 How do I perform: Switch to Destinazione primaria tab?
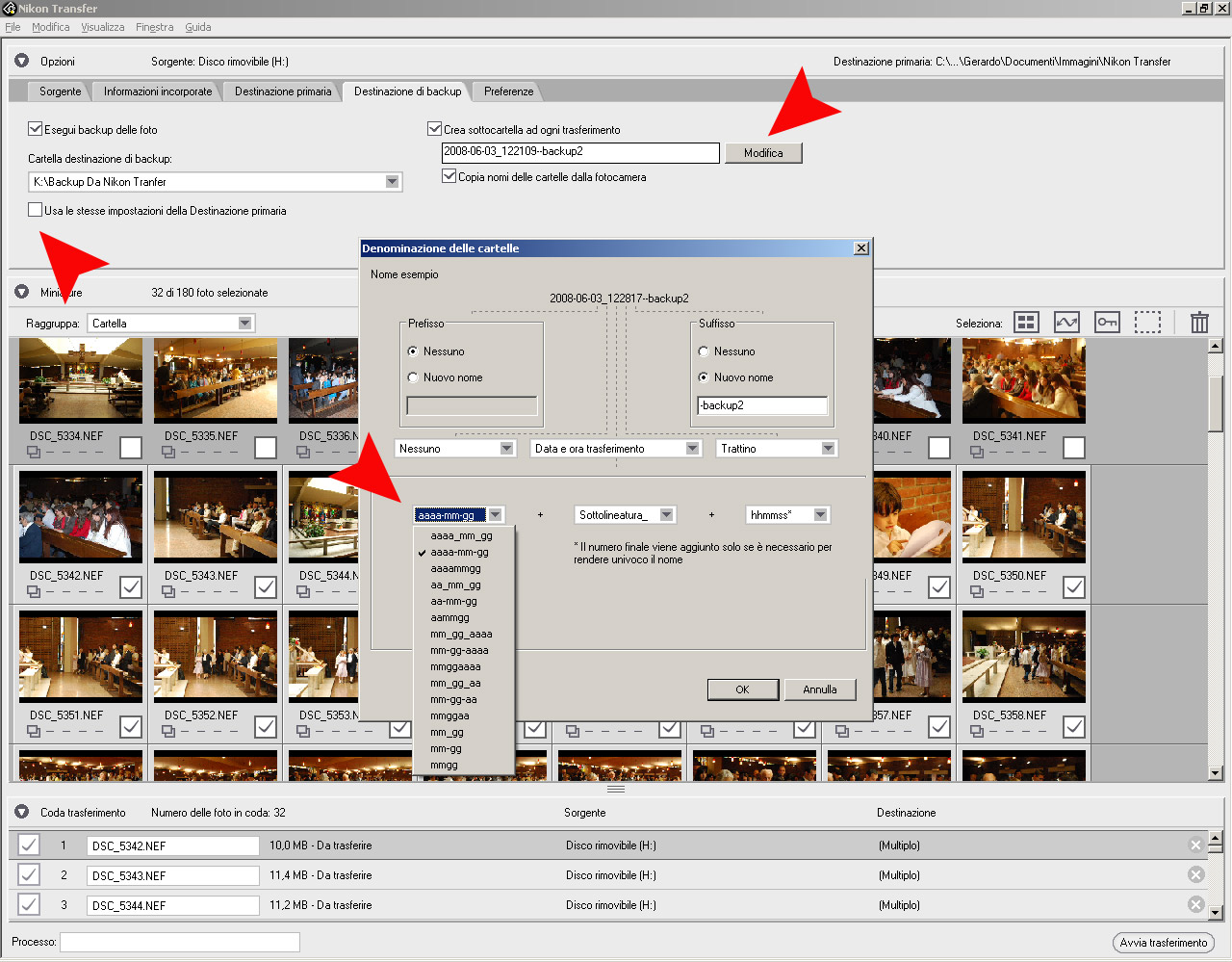pos(283,91)
